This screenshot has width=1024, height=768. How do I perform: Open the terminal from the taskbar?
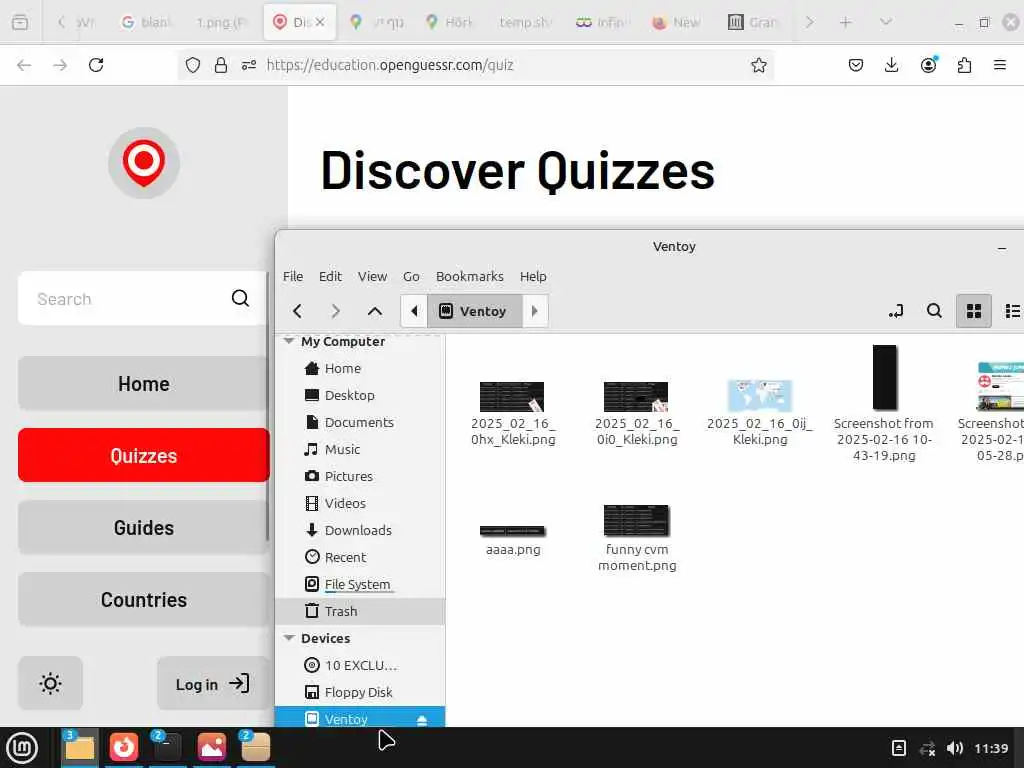click(x=167, y=746)
